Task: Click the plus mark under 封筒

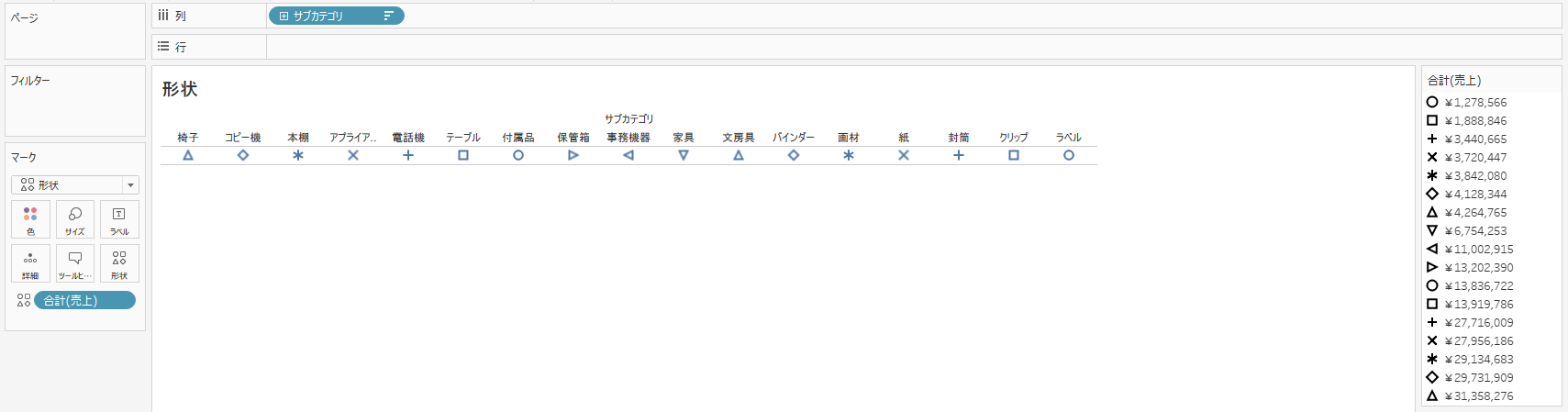Action: click(959, 155)
